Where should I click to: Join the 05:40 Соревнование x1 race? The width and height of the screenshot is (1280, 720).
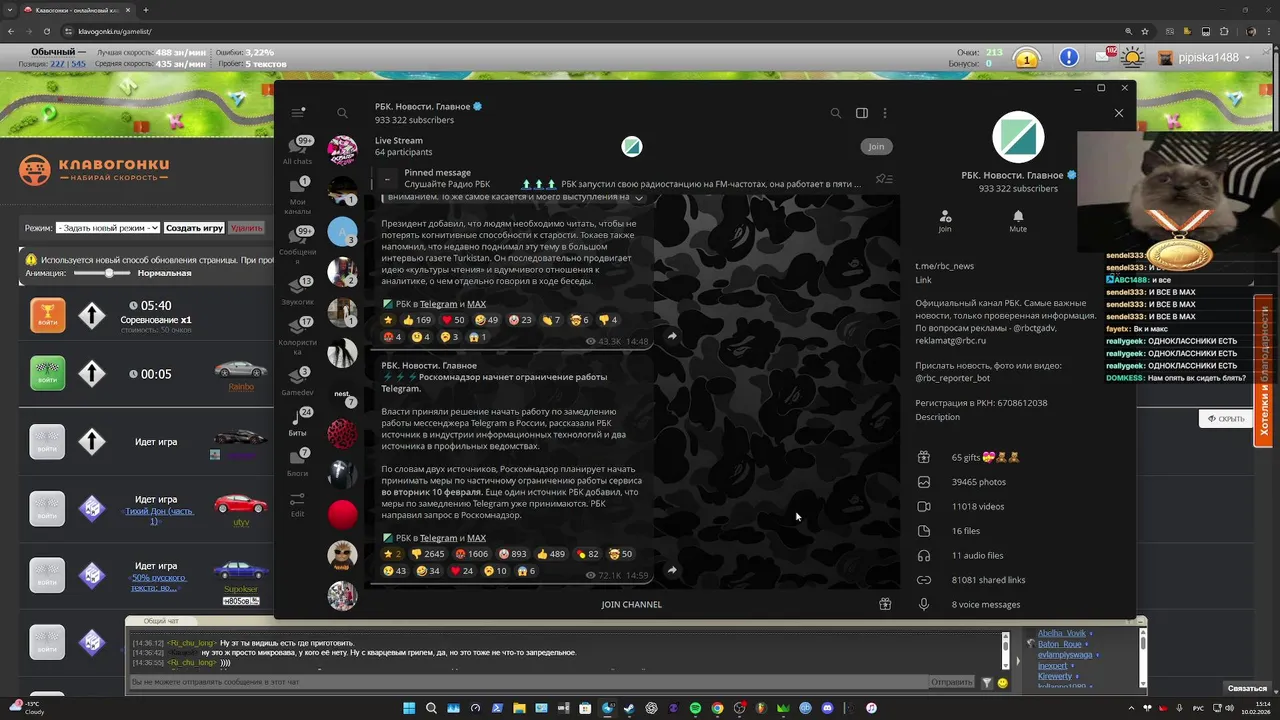click(x=47, y=315)
